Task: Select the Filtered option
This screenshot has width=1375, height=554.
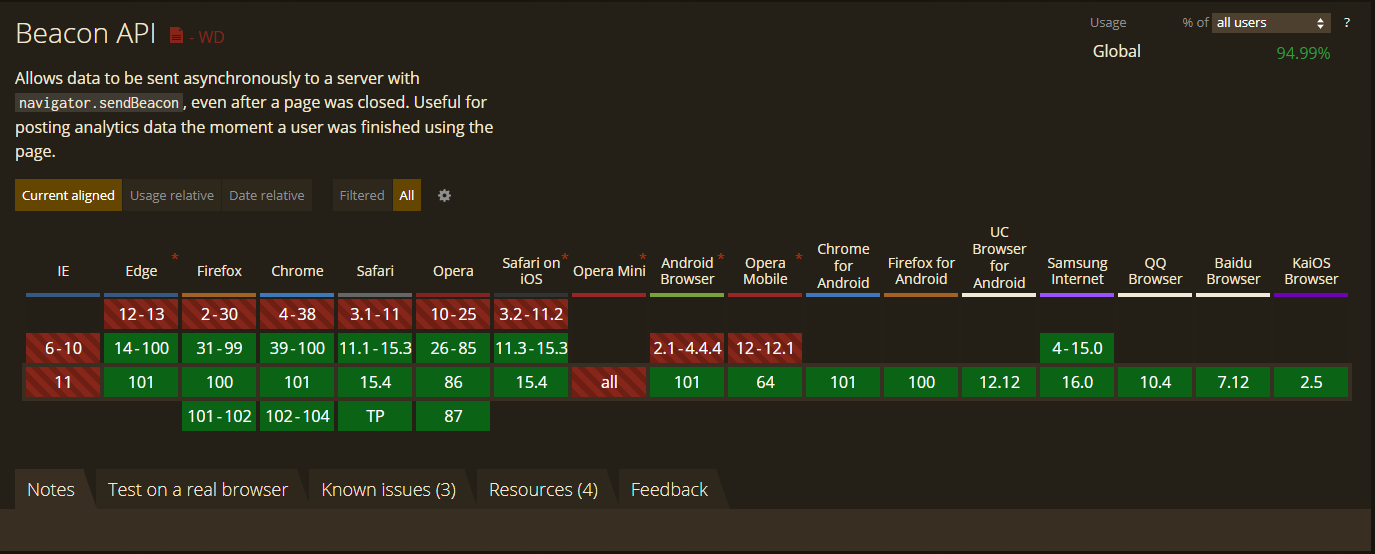Action: coord(362,195)
